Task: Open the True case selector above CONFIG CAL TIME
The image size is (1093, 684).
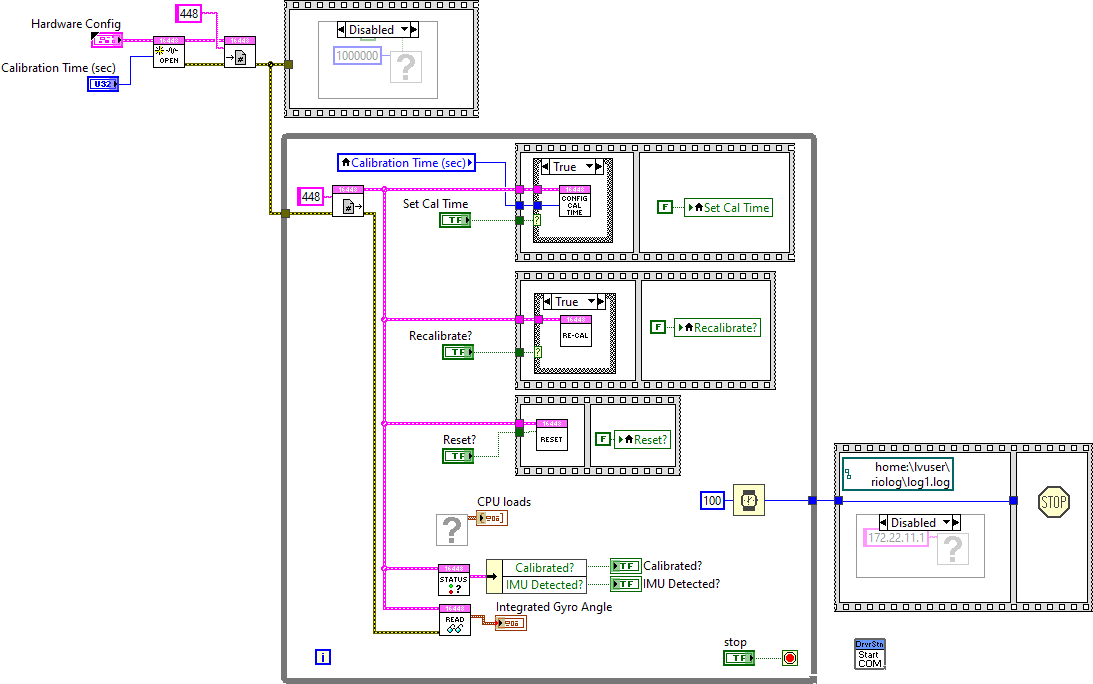Action: tap(572, 166)
